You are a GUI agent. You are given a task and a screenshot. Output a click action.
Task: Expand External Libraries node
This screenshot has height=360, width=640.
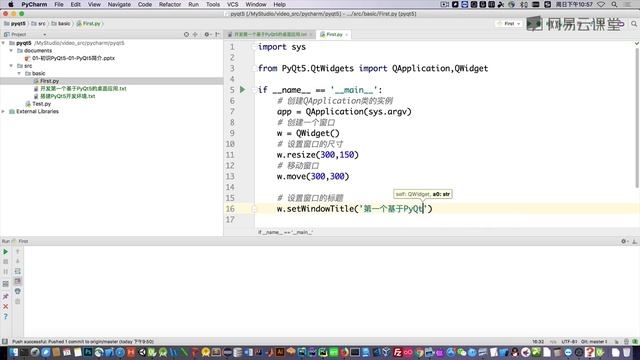tap(4, 111)
